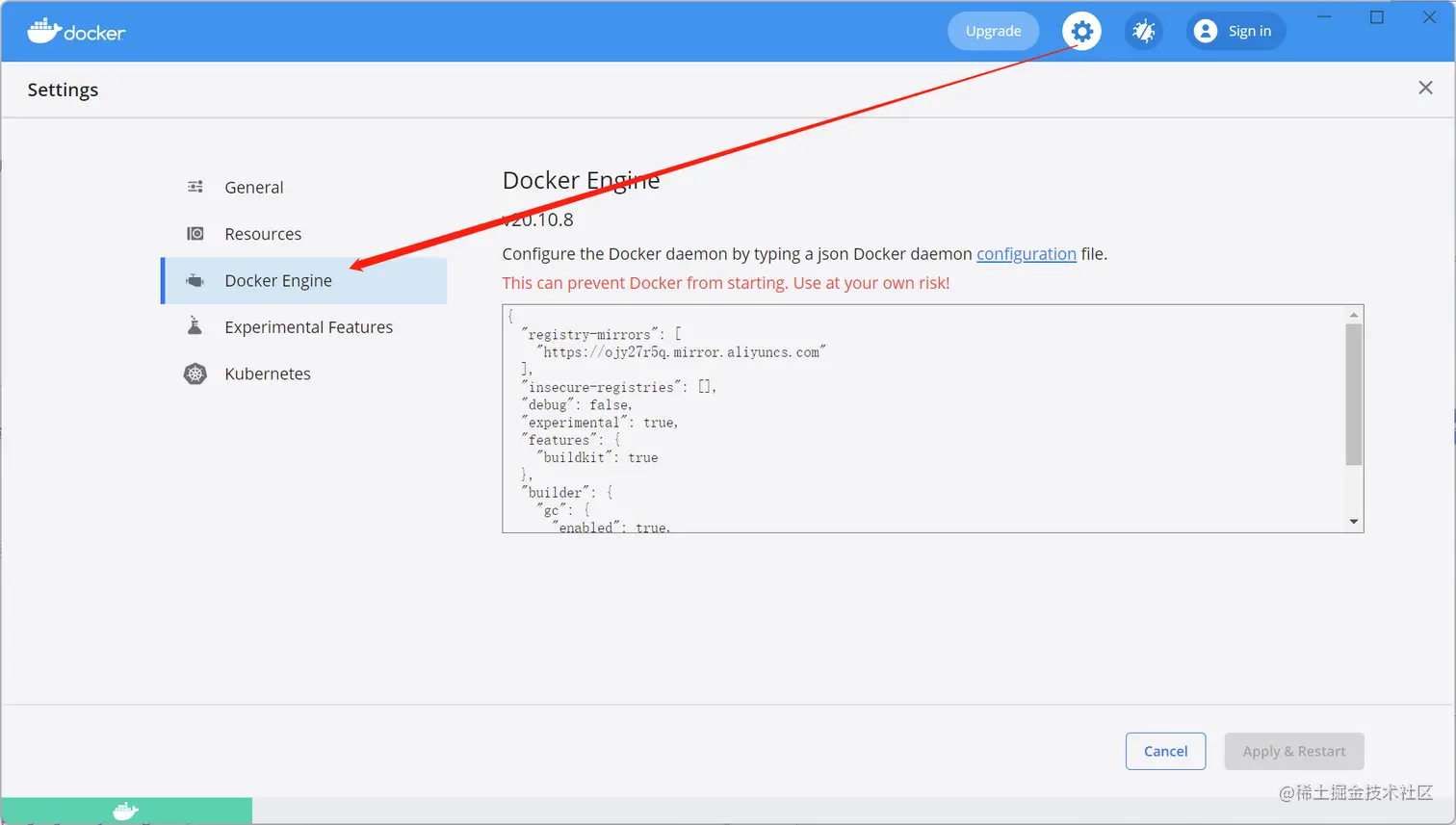Open the settings gear icon
Viewport: 1456px width, 825px height.
tap(1081, 31)
